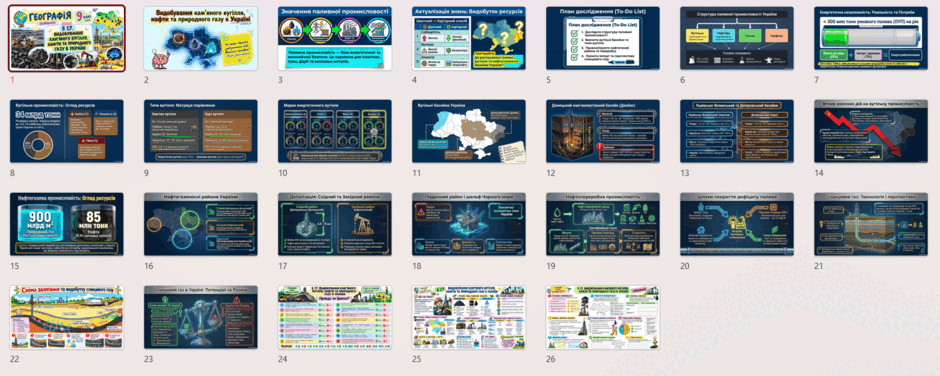Select slide 5 'План дослідження (To-Do List)'
This screenshot has height=376, width=940.
click(603, 38)
